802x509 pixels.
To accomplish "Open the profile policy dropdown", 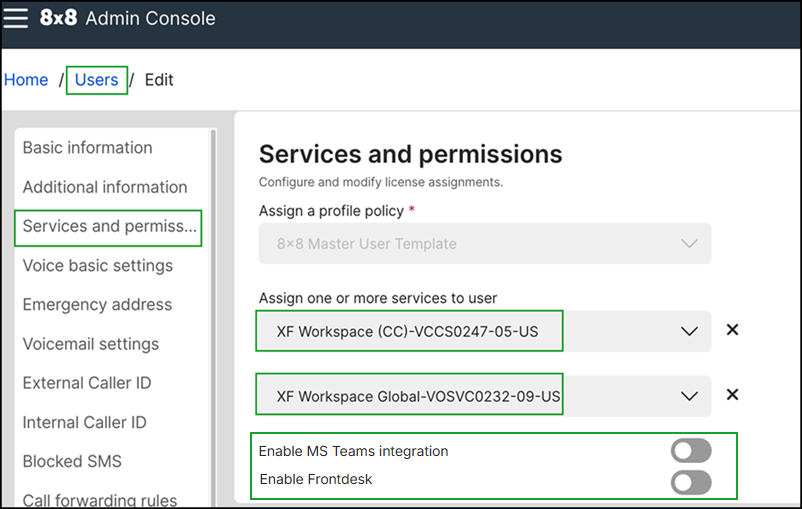I will pyautogui.click(x=688, y=243).
